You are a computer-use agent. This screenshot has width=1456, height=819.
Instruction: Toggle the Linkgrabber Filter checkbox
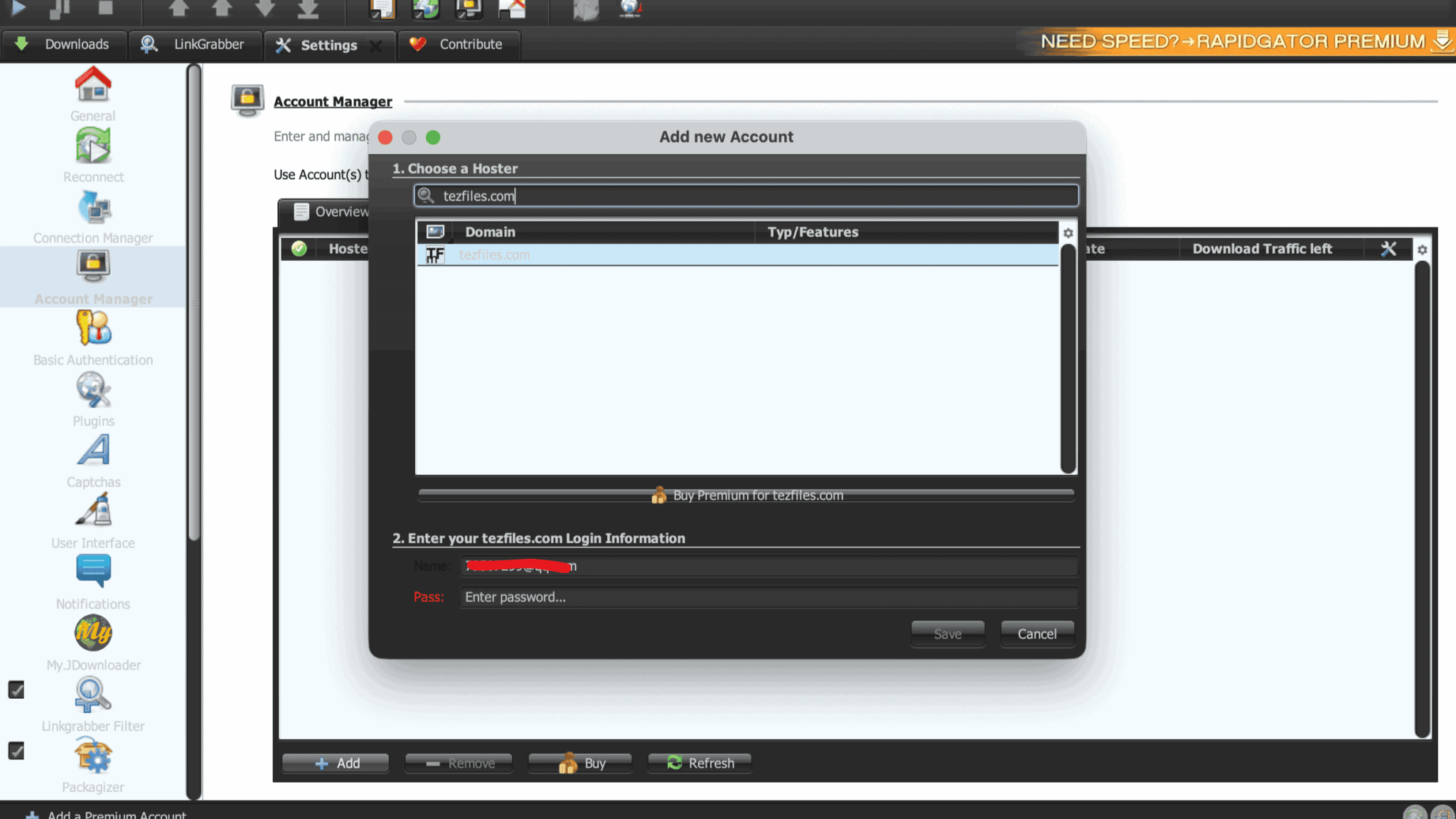[16, 690]
